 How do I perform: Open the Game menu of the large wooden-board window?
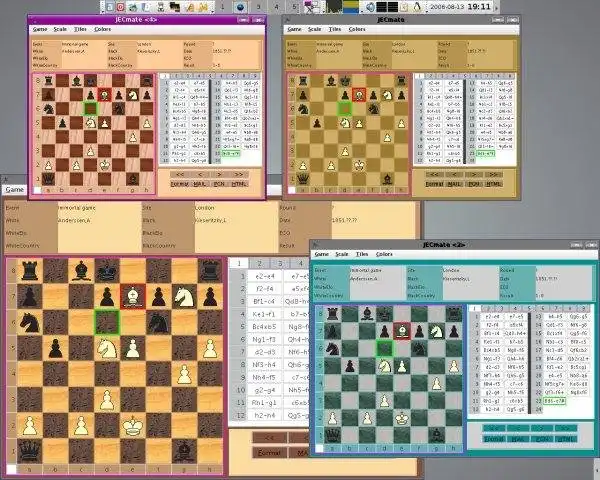point(15,189)
